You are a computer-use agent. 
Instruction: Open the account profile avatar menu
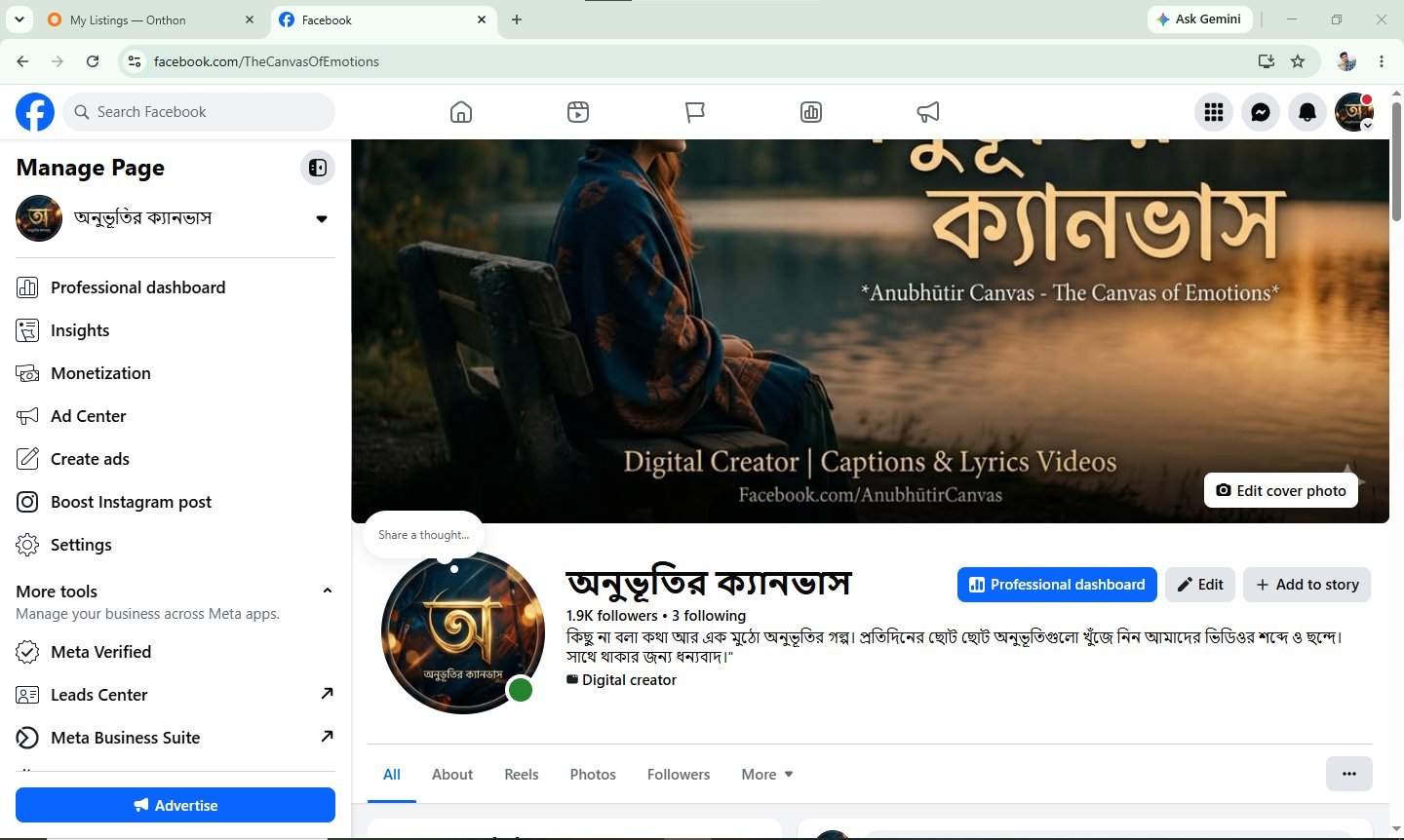(x=1354, y=112)
